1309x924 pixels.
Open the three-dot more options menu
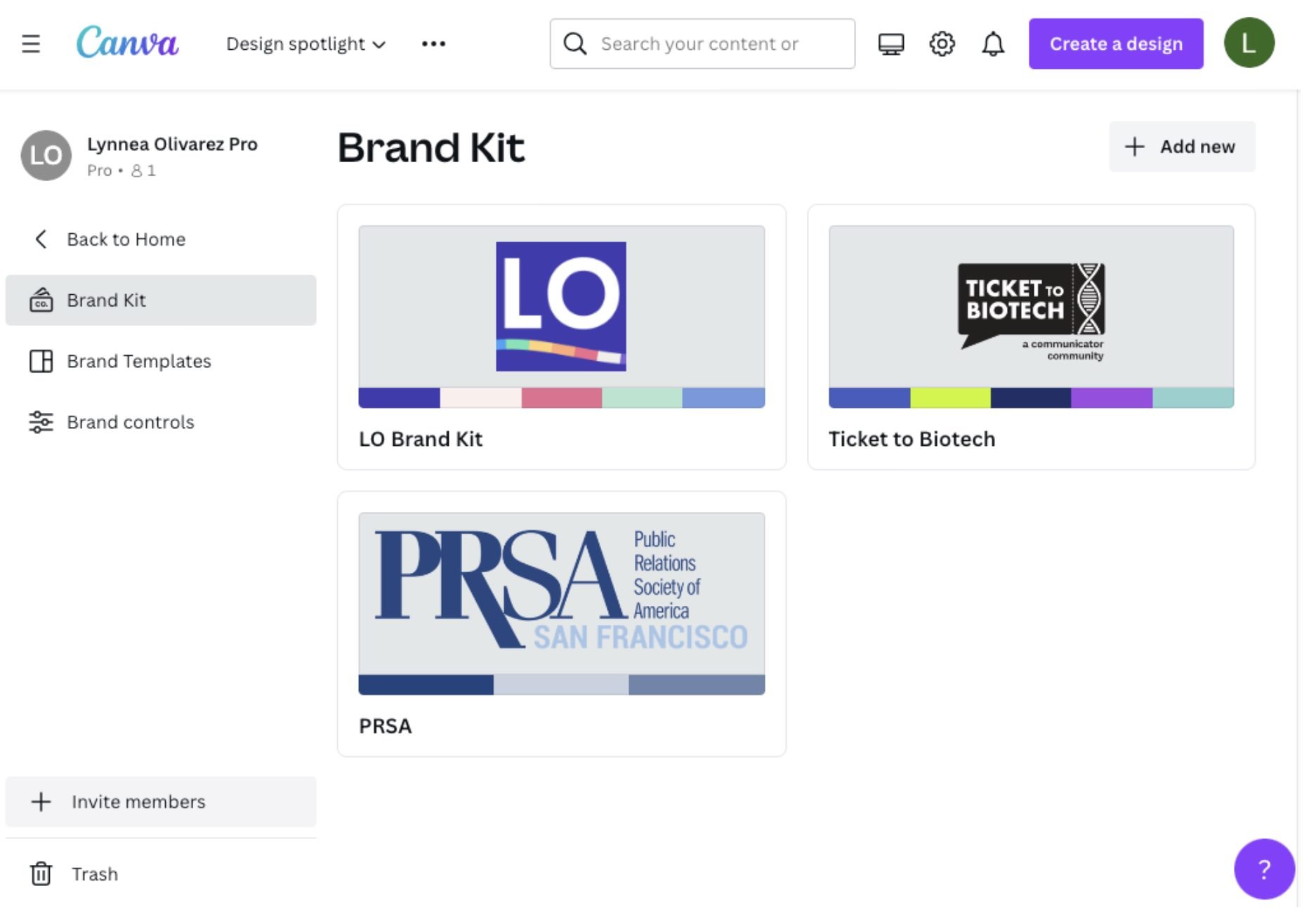pyautogui.click(x=433, y=44)
